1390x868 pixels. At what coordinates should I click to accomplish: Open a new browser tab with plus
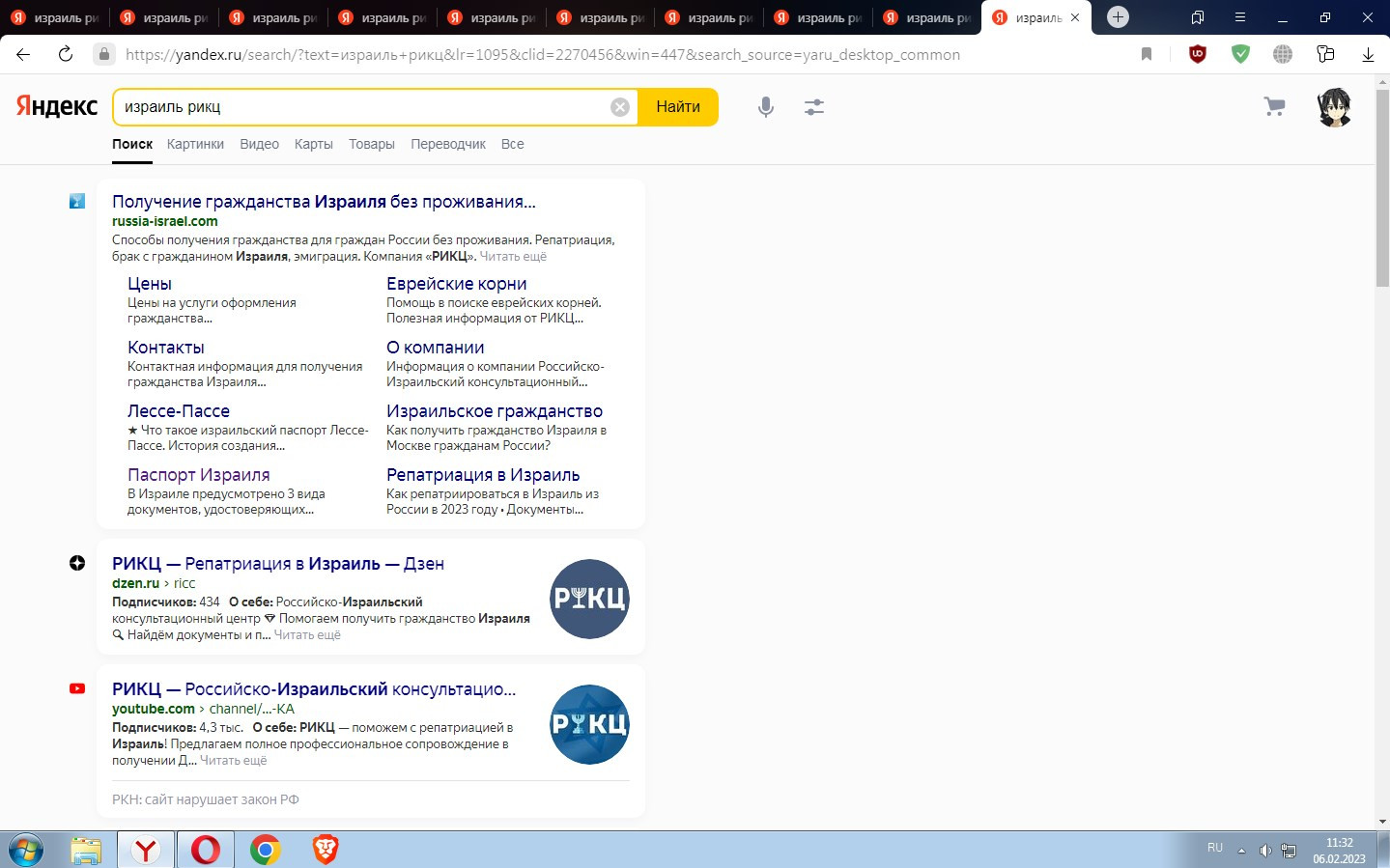pyautogui.click(x=1118, y=16)
